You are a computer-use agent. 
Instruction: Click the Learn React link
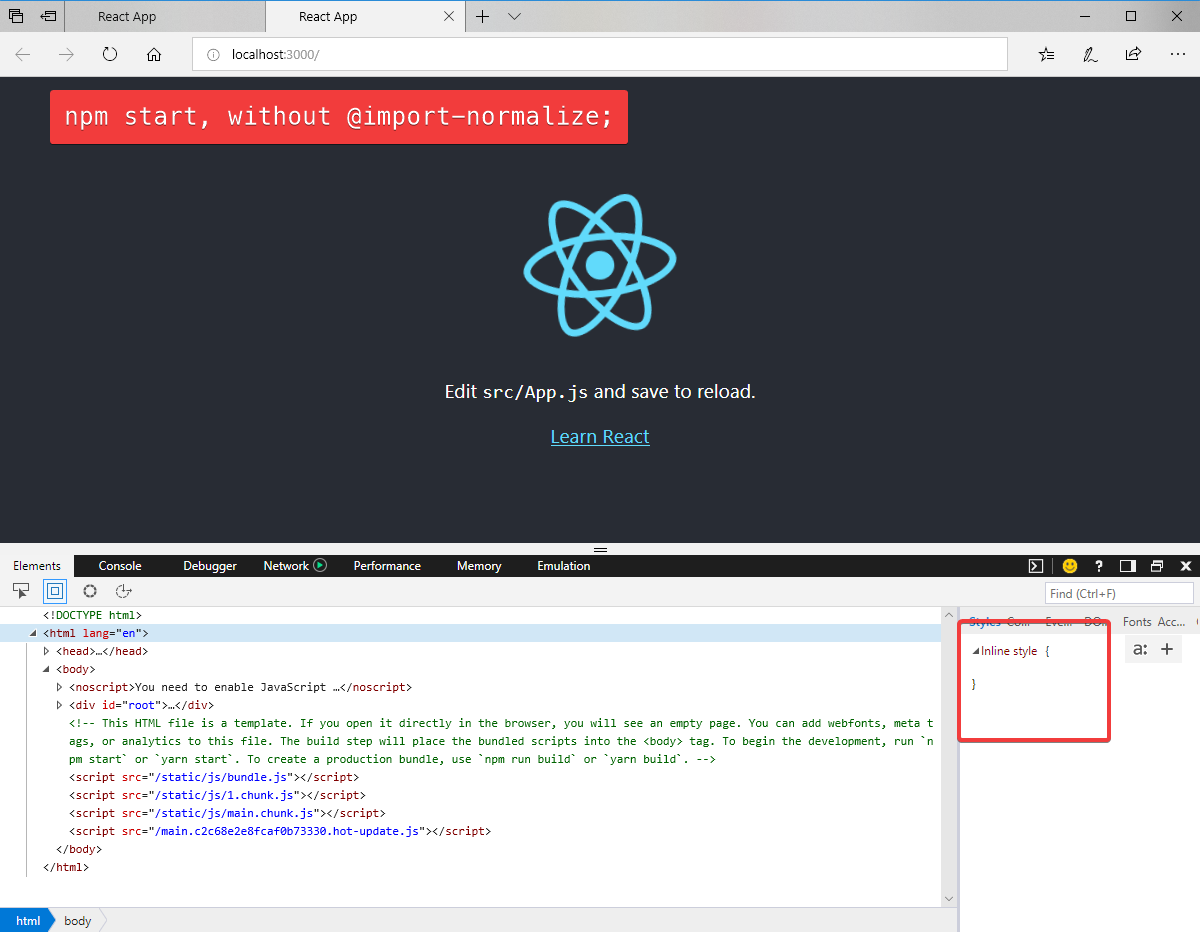point(600,437)
